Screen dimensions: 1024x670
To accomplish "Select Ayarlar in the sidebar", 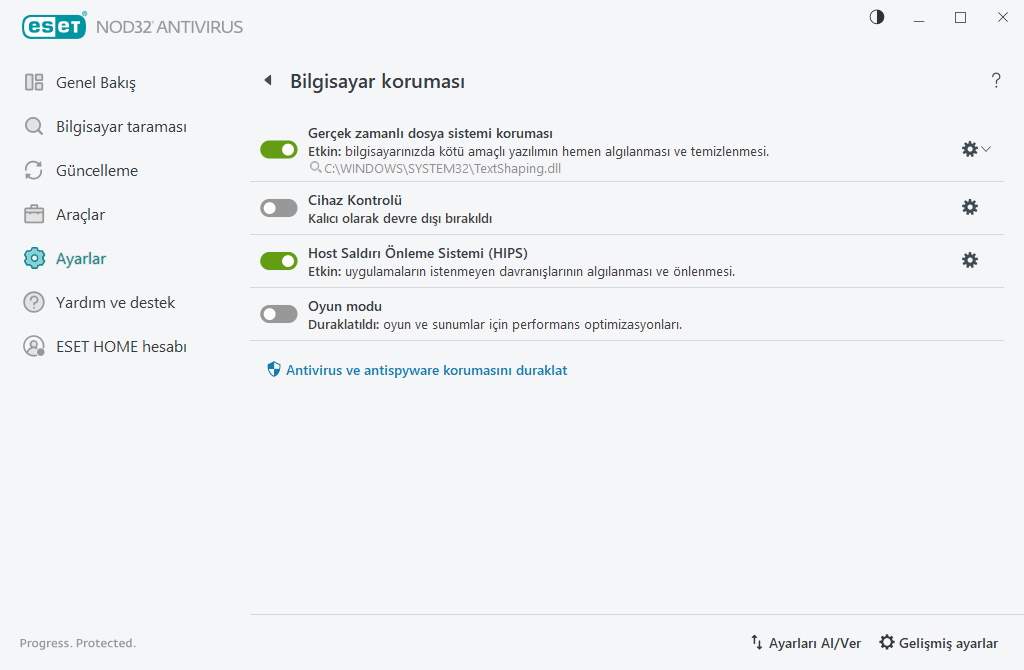I will pos(81,259).
